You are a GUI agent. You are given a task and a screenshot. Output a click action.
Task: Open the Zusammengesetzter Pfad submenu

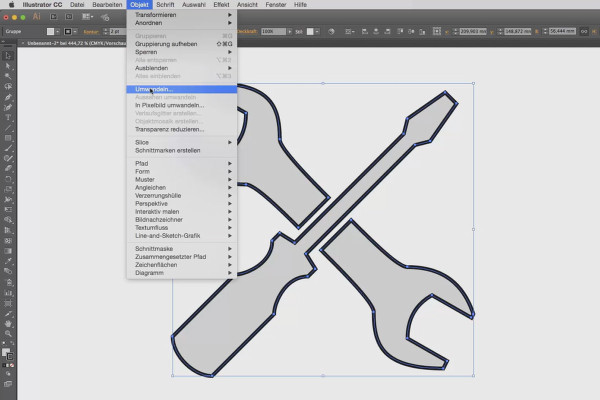pyautogui.click(x=182, y=257)
